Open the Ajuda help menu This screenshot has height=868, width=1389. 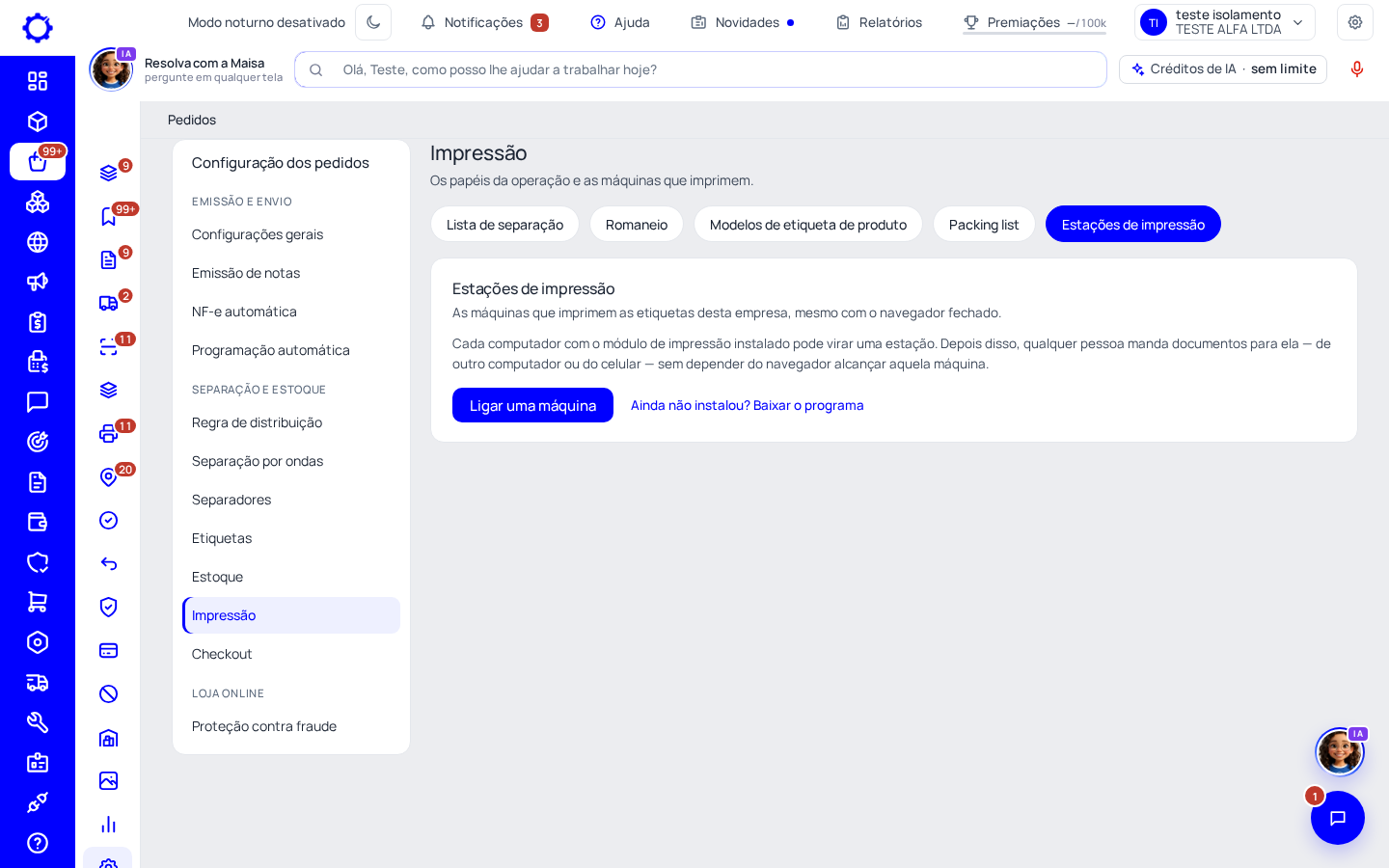pos(620,22)
